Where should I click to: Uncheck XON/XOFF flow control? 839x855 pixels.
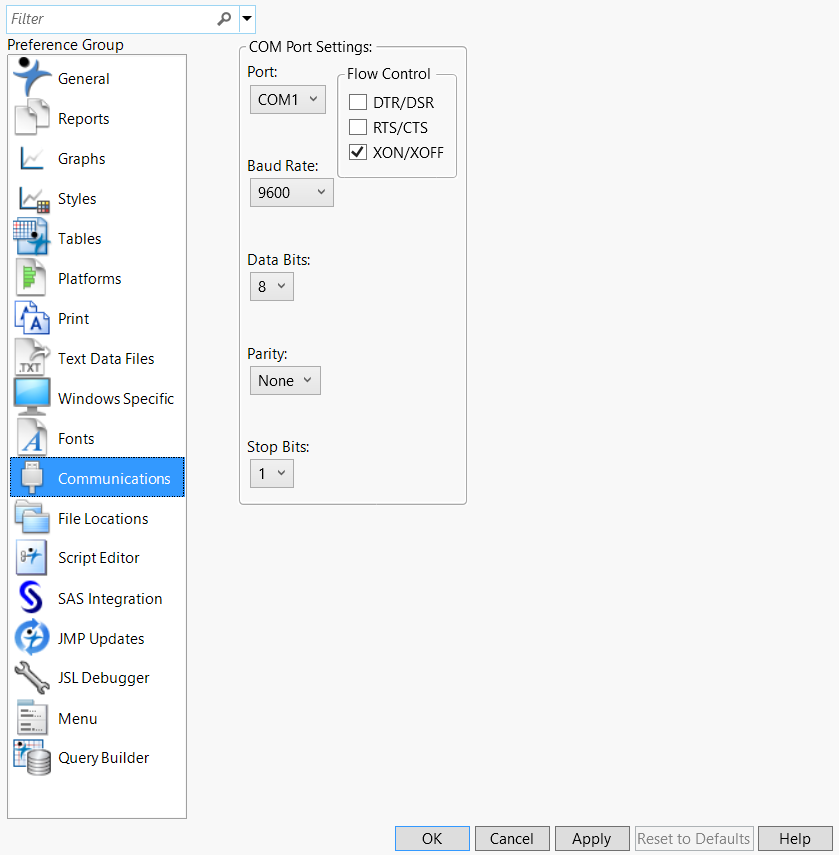point(358,152)
